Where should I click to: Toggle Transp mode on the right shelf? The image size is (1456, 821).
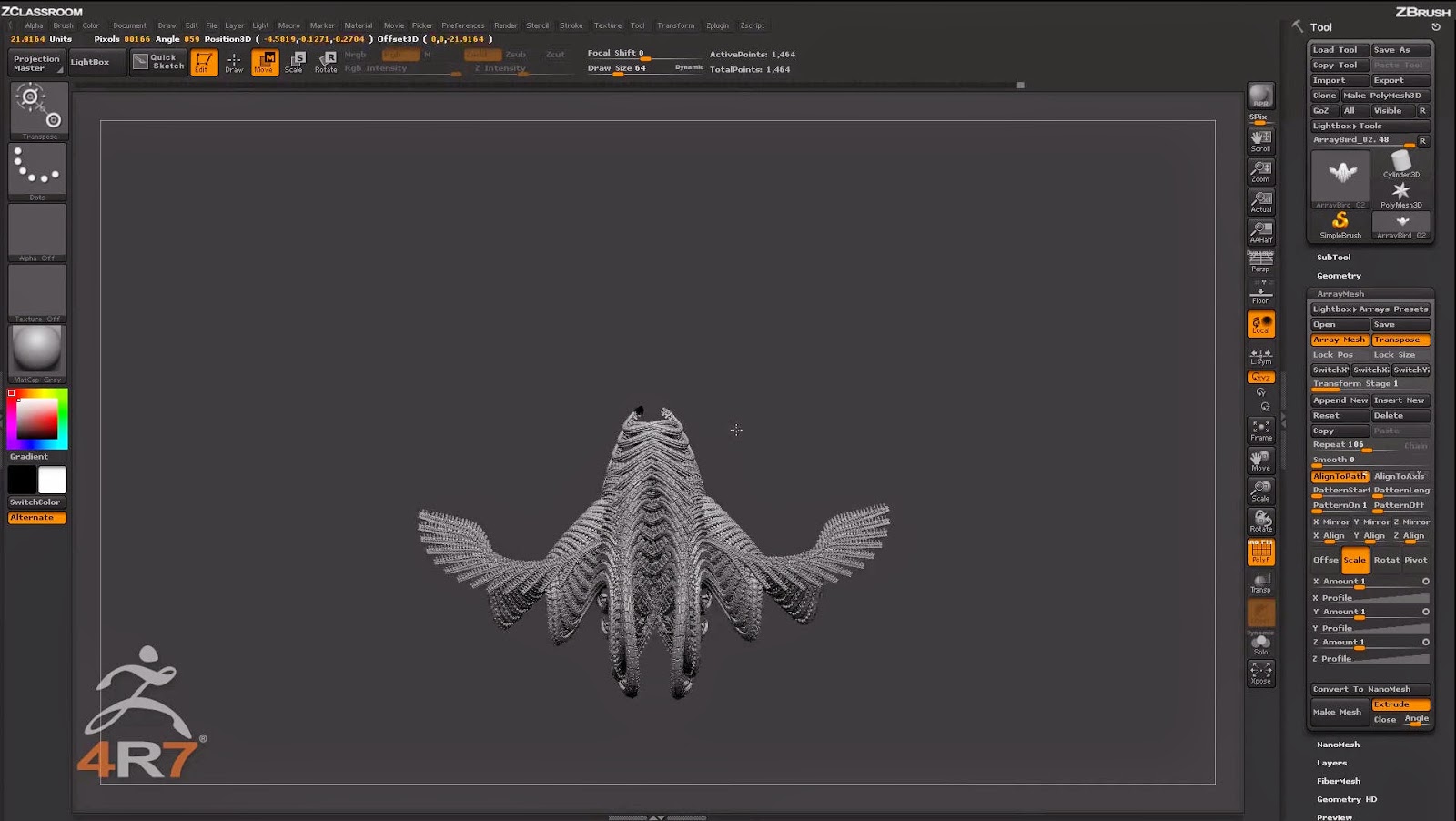tap(1261, 583)
